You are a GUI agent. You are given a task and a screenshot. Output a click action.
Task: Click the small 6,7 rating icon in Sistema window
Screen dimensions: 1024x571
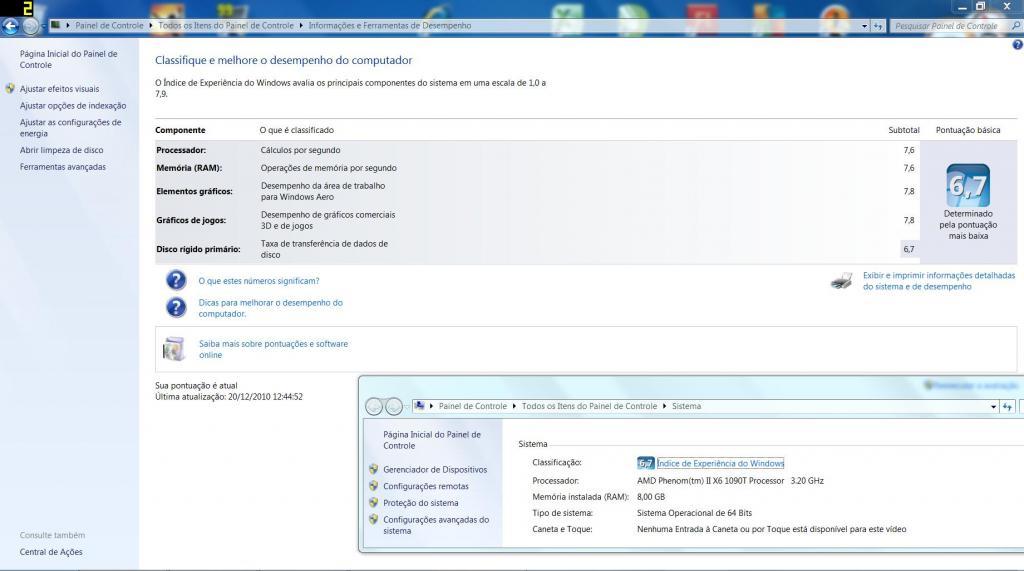point(645,463)
